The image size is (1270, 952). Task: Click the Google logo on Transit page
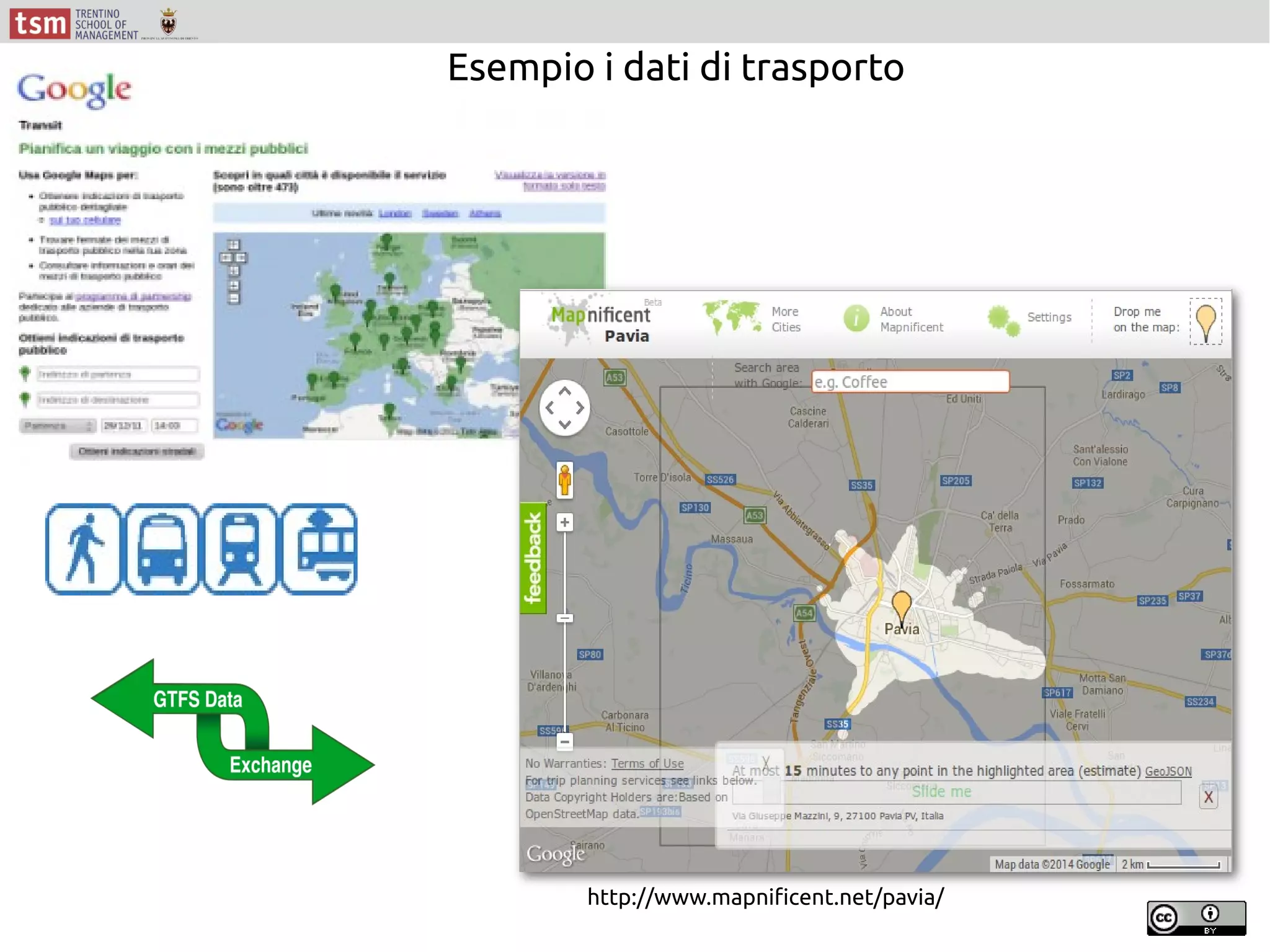[74, 90]
